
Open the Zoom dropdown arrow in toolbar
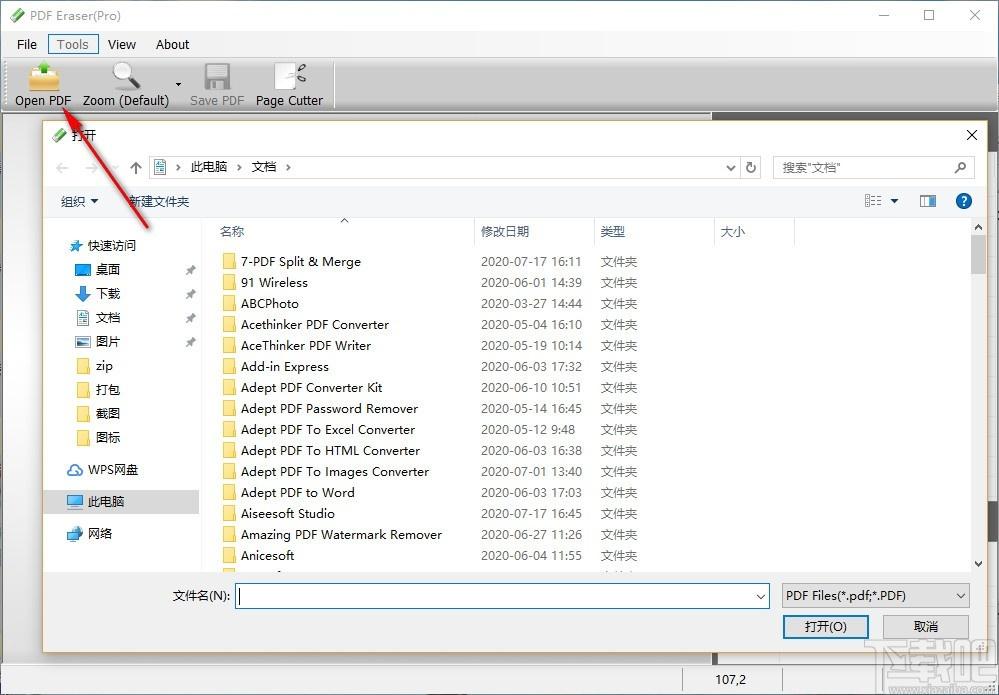click(x=178, y=84)
